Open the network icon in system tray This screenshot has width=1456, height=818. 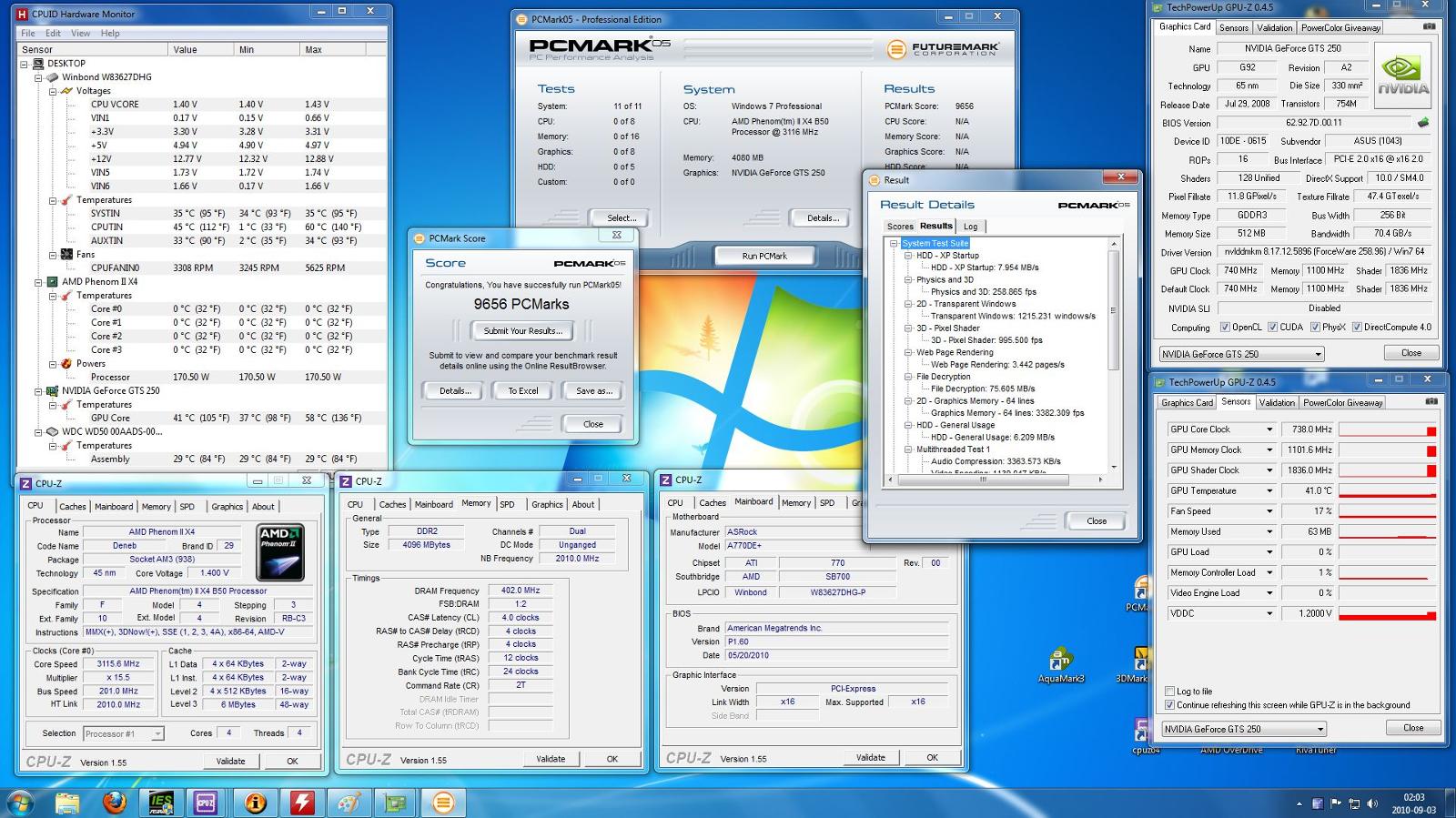tap(1354, 803)
